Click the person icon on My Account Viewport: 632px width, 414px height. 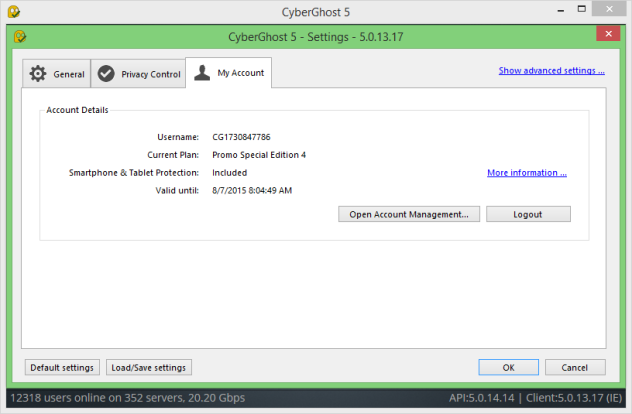pos(202,73)
